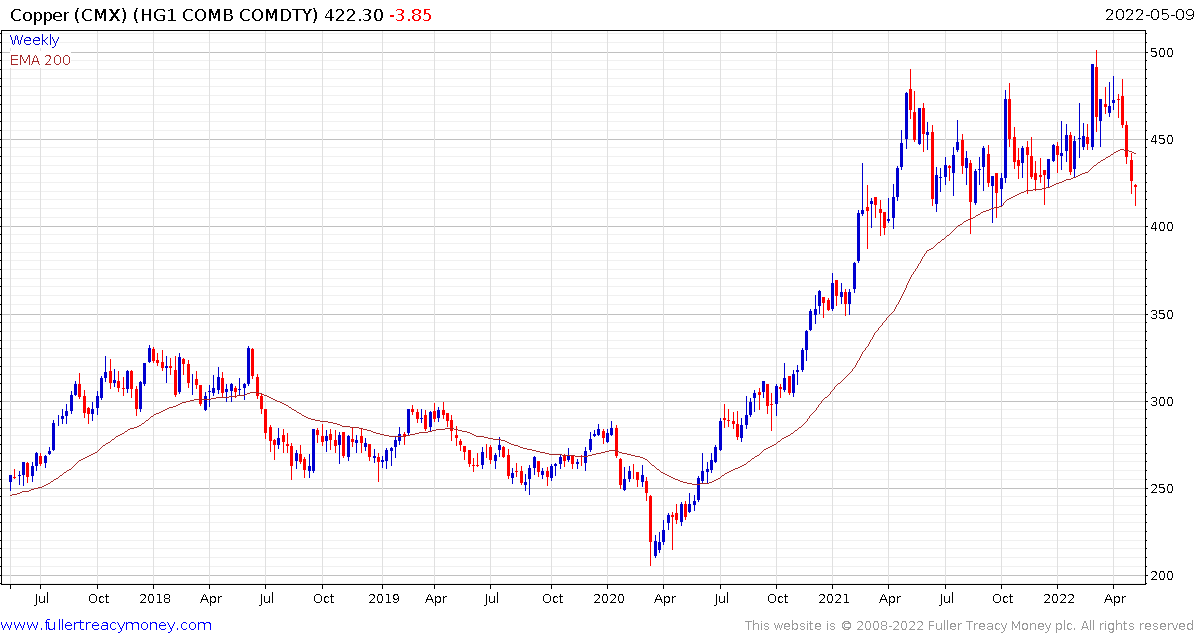The width and height of the screenshot is (1195, 640).
Task: Click the 350 price axis label
Action: pos(1163,314)
